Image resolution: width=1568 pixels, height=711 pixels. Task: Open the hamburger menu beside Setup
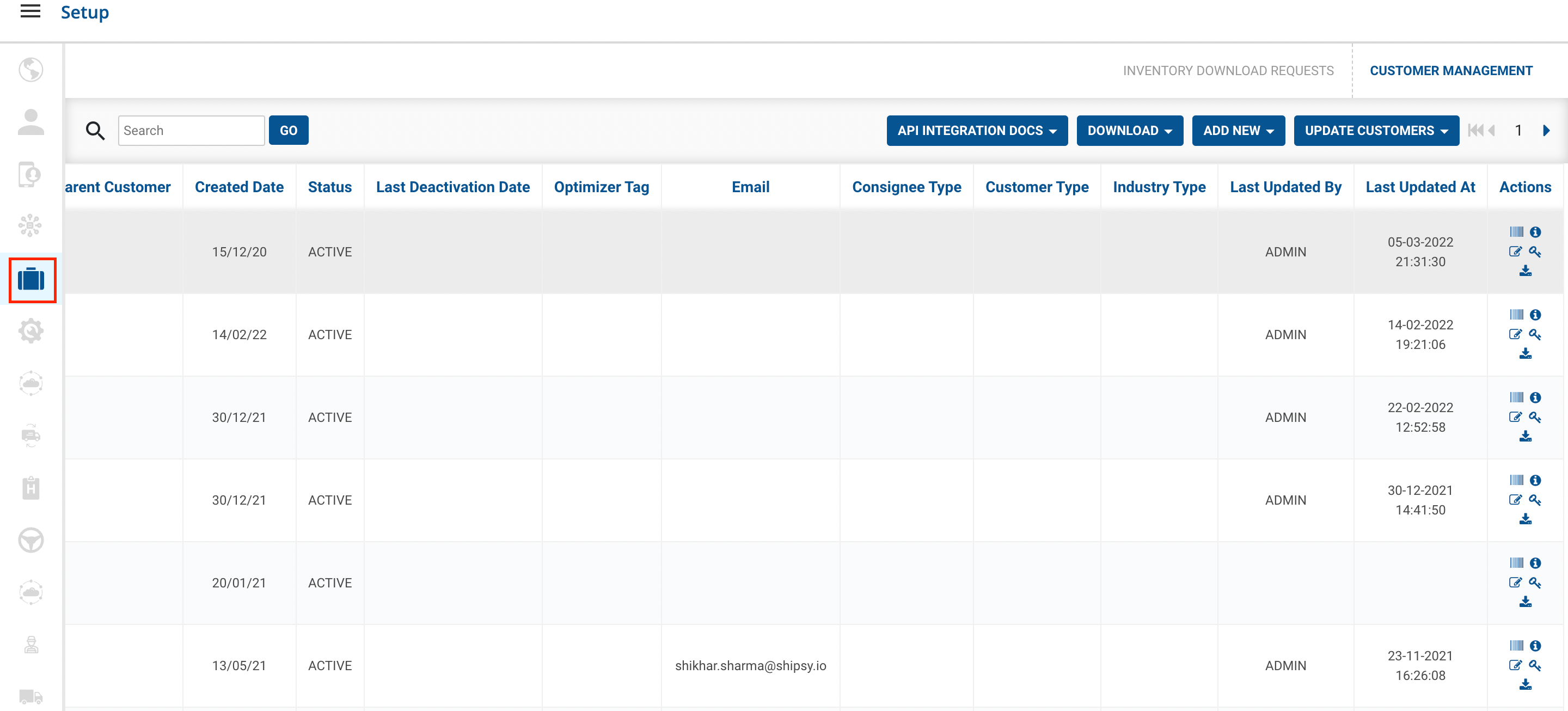coord(30,11)
